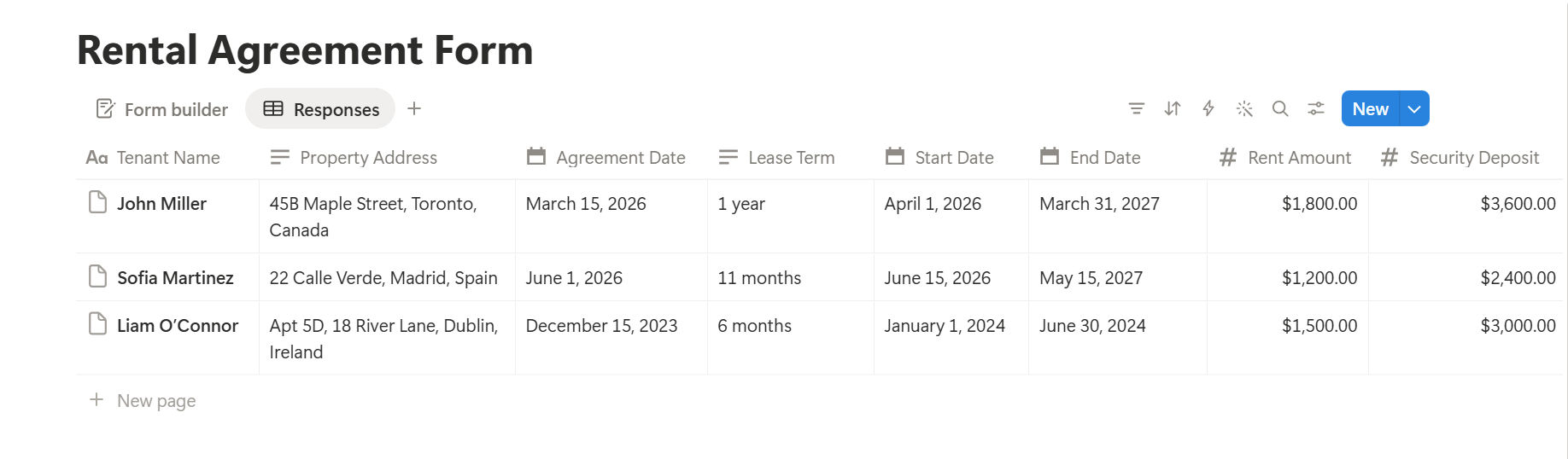Open the Sofia Martinez entry
The image size is (1568, 459).
(x=175, y=278)
